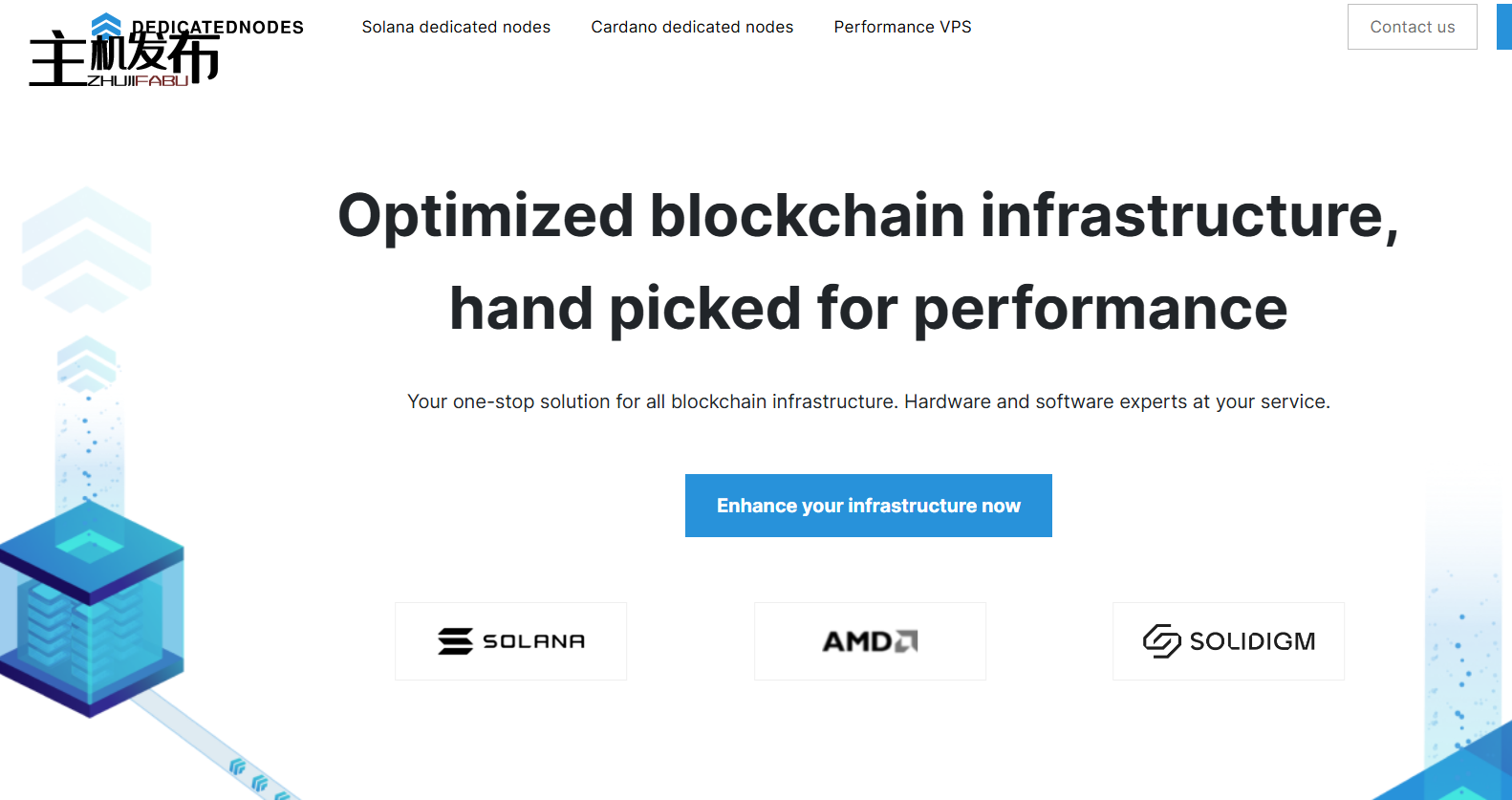Viewport: 1512px width, 800px height.
Task: Click the Solana brand logo card
Action: pos(510,640)
